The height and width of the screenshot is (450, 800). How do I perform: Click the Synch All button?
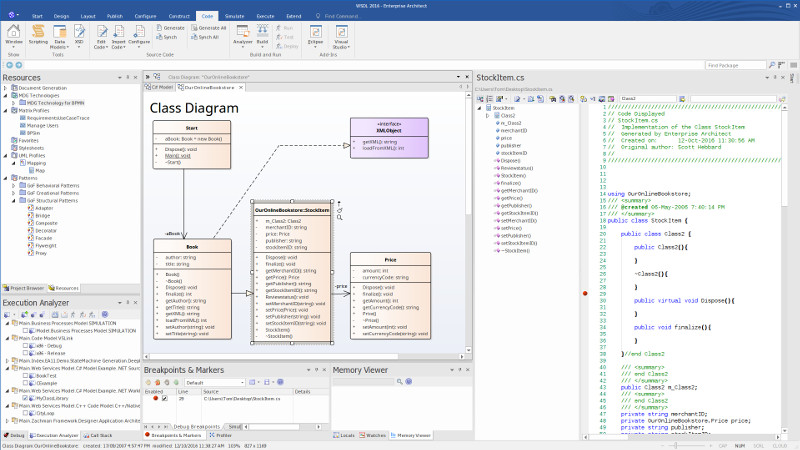pos(205,37)
